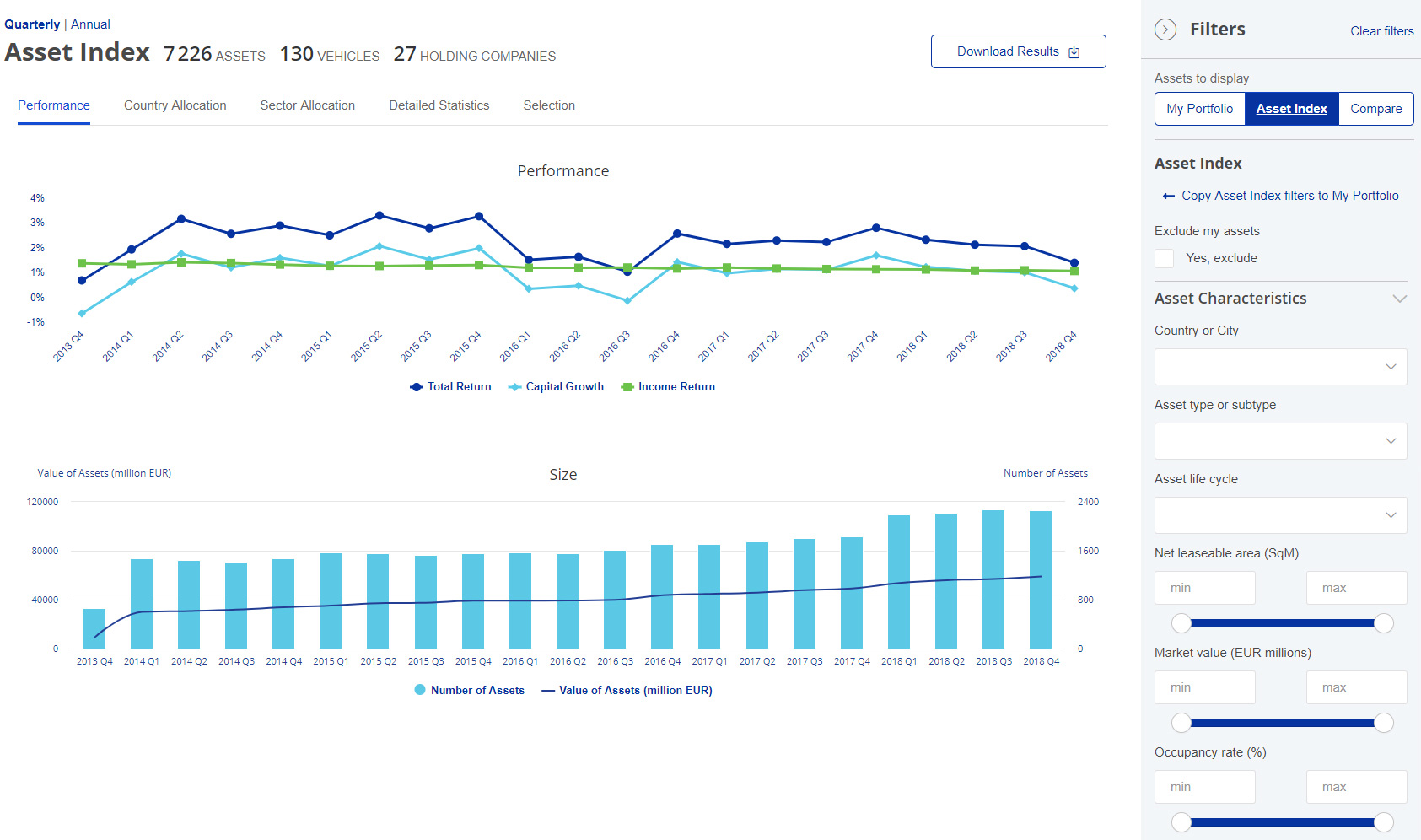Toggle Total Return legend marker
This screenshot has height=840, width=1421.
[x=416, y=387]
